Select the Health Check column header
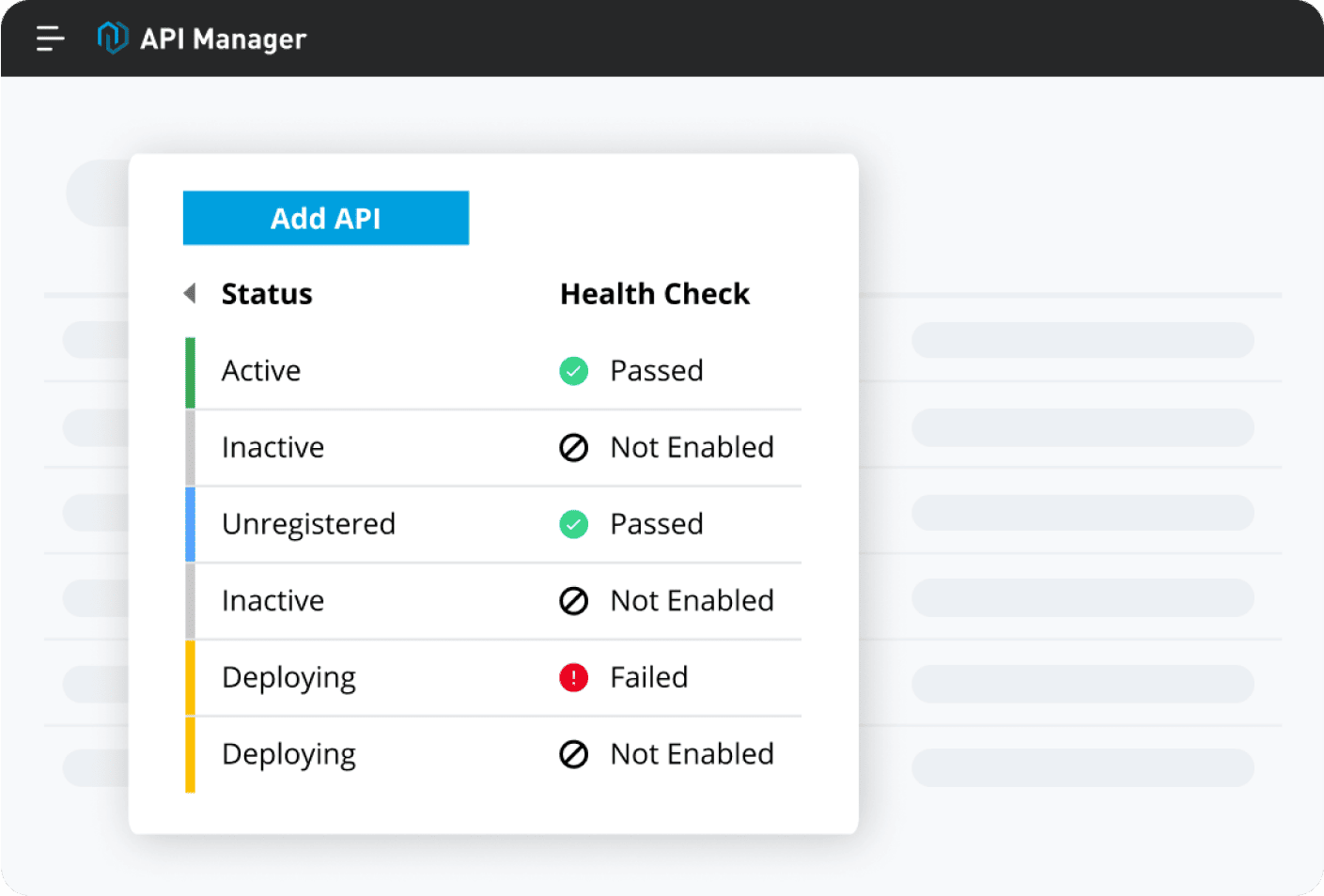This screenshot has width=1324, height=896. coord(655,293)
